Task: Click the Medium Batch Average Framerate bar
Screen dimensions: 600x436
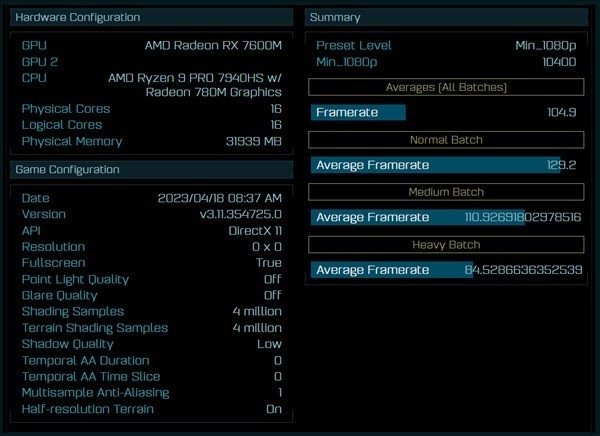Action: tap(418, 217)
